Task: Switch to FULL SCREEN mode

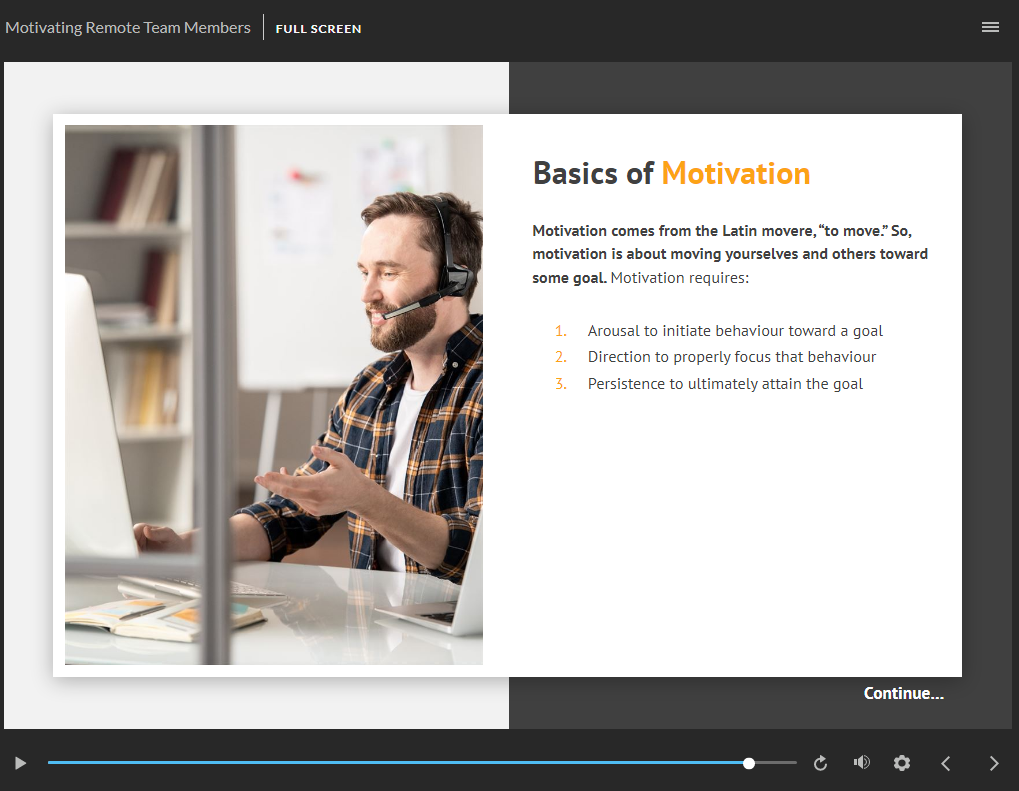Action: click(318, 29)
